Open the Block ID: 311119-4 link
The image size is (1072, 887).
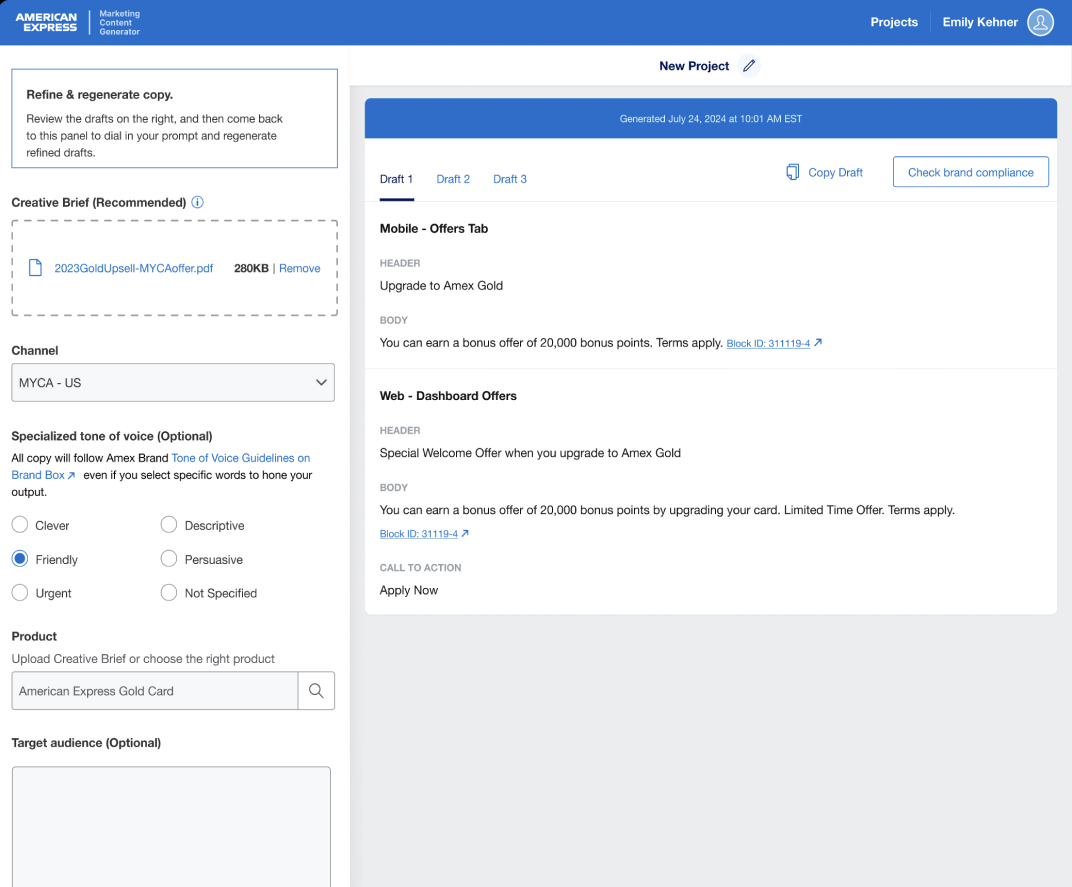(768, 343)
